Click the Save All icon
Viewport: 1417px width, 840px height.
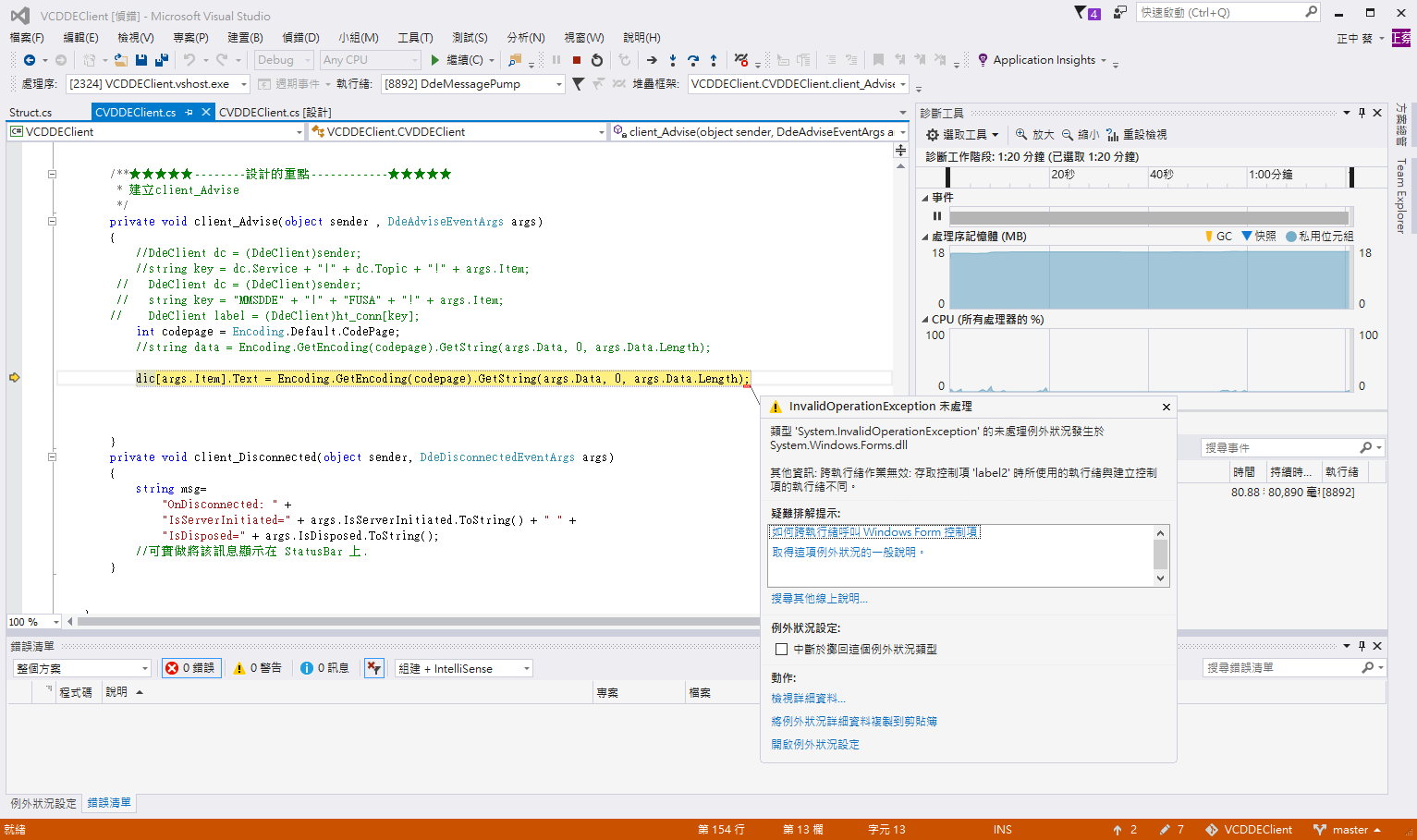[x=162, y=60]
